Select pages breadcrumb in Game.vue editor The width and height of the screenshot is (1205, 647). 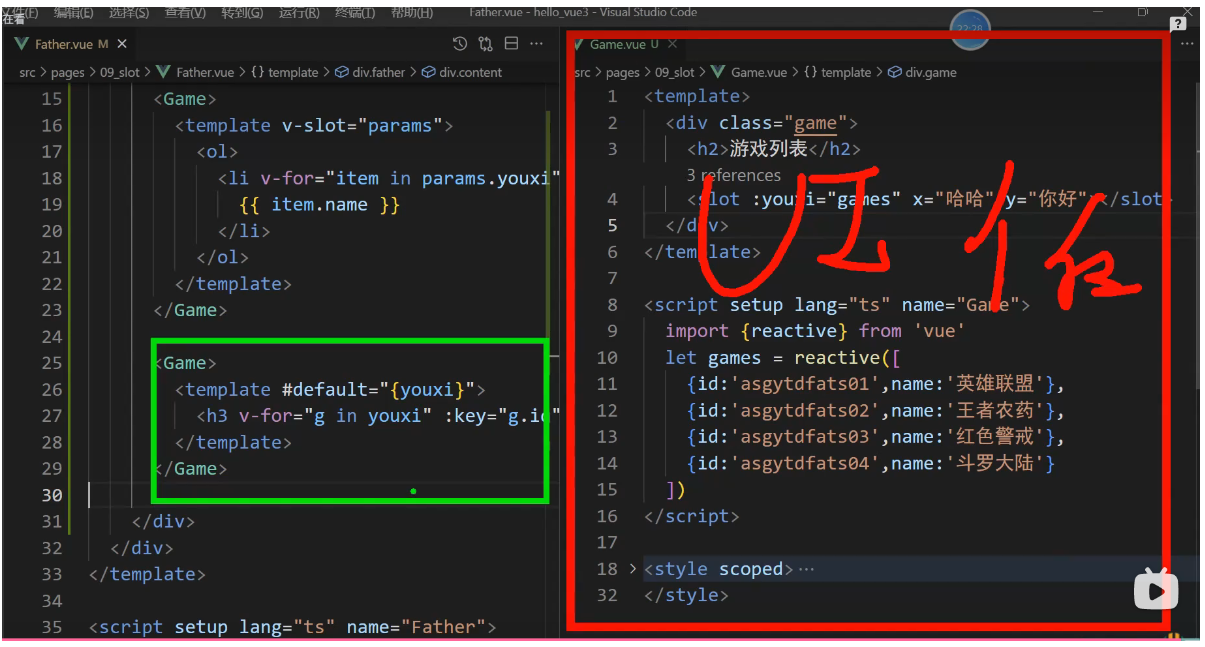click(x=622, y=72)
